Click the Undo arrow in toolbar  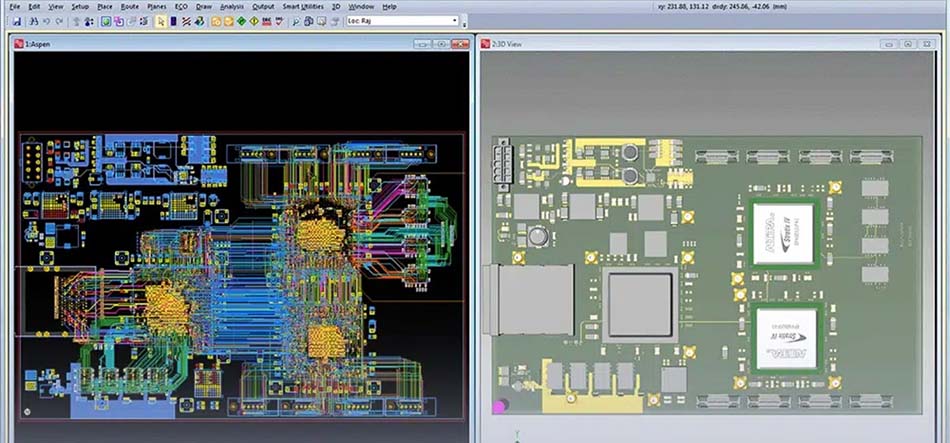point(47,21)
